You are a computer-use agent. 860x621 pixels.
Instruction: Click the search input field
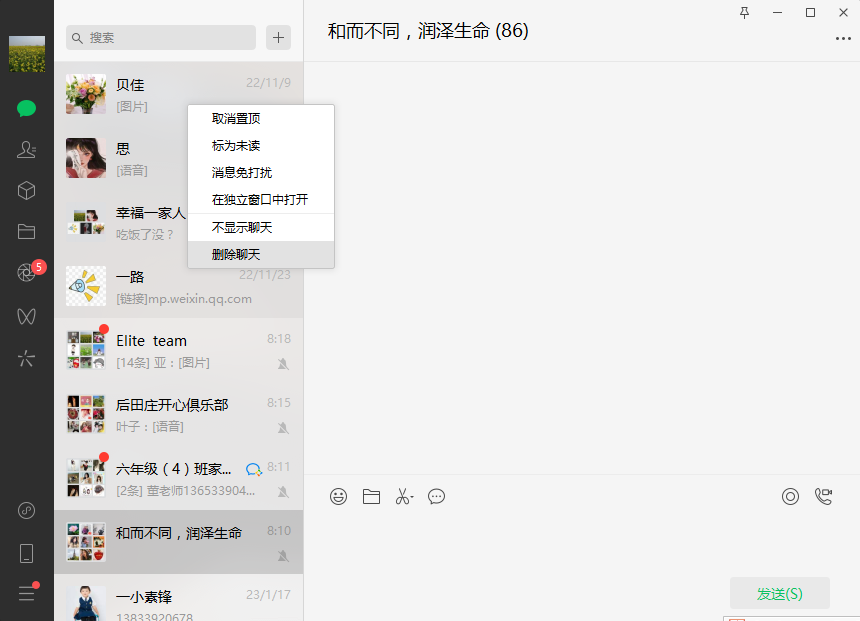161,37
